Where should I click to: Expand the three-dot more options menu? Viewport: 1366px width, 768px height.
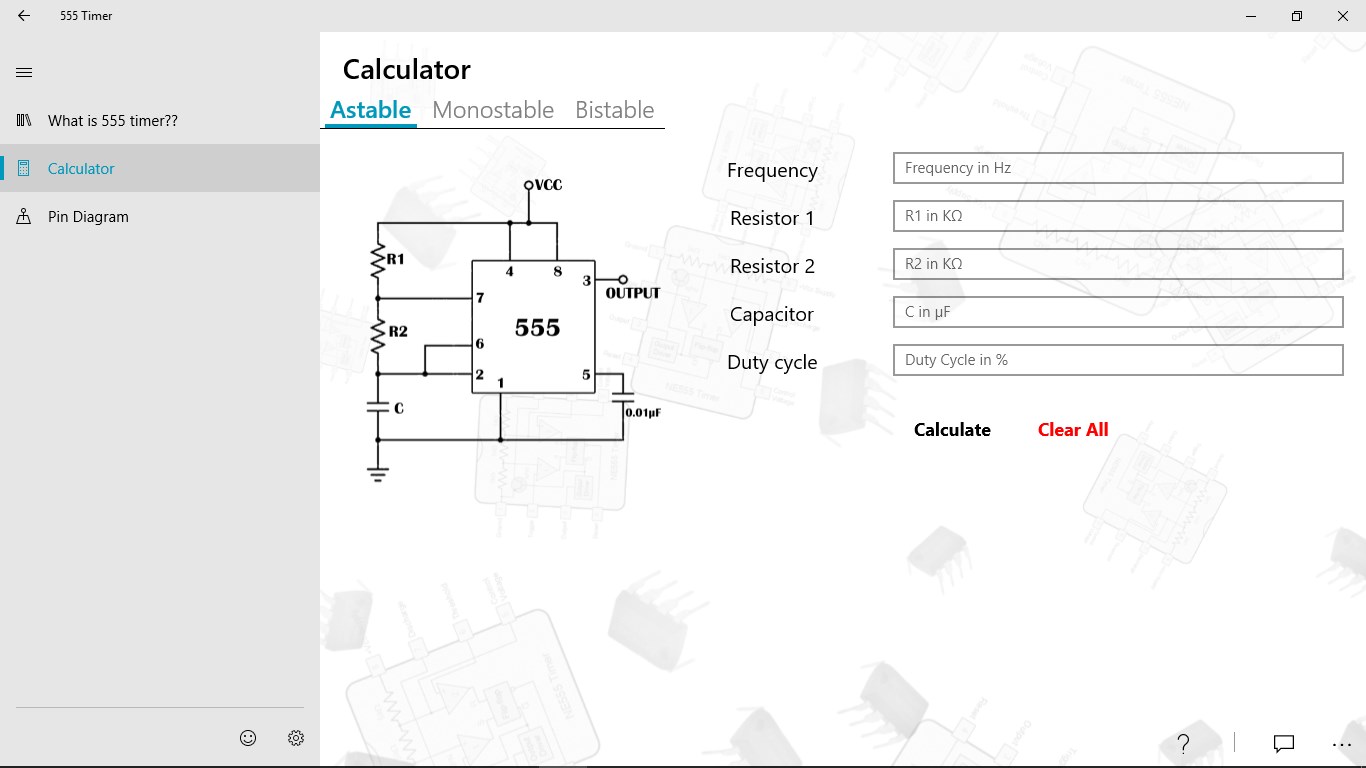click(x=1342, y=743)
